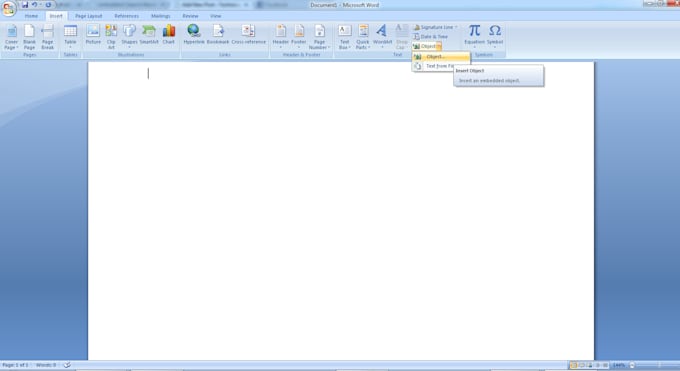The width and height of the screenshot is (680, 371).
Task: Insert a Cover Page from ribbon
Action: (12, 37)
